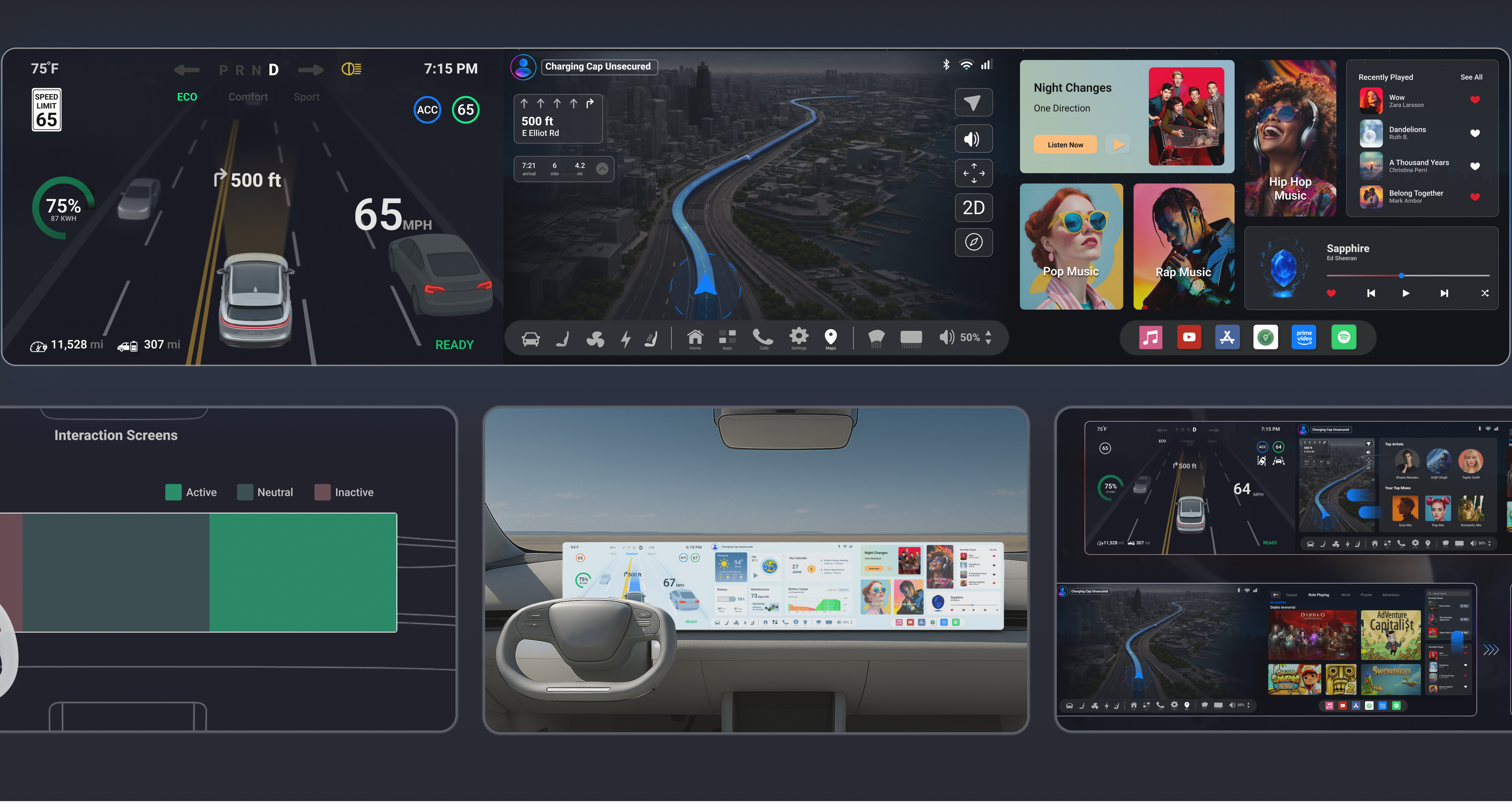Tap the Bluetooth status icon

946,64
